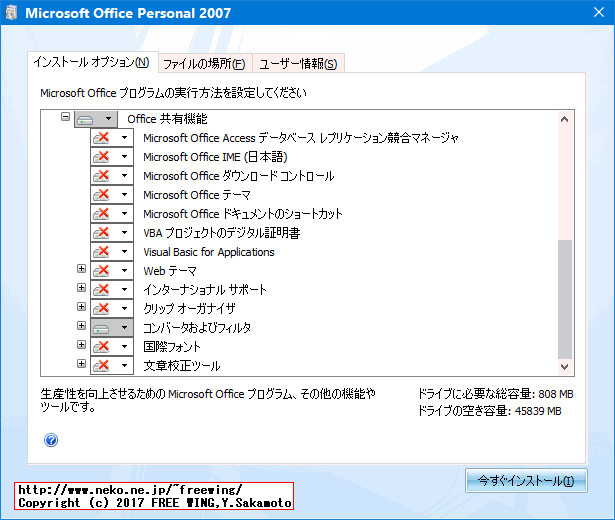Select the Microsoft Office テーマ row text

click(x=197, y=195)
